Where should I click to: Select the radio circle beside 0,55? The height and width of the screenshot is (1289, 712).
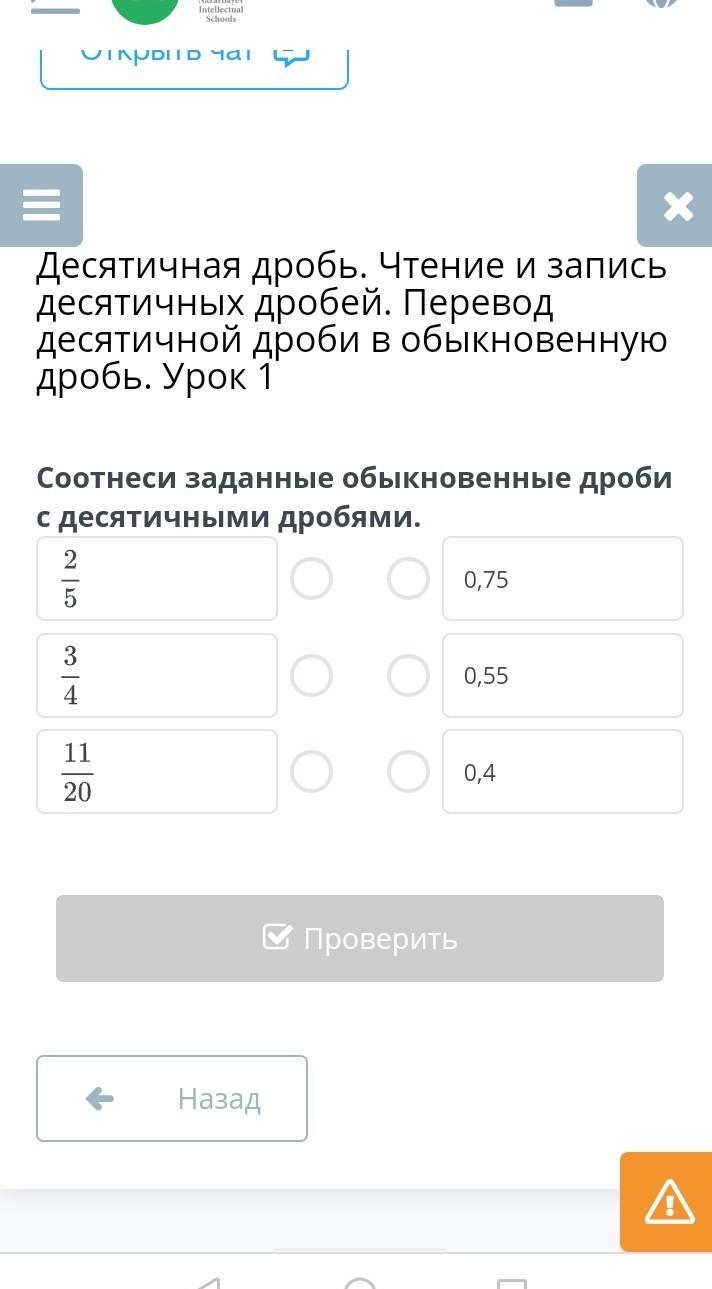[408, 675]
